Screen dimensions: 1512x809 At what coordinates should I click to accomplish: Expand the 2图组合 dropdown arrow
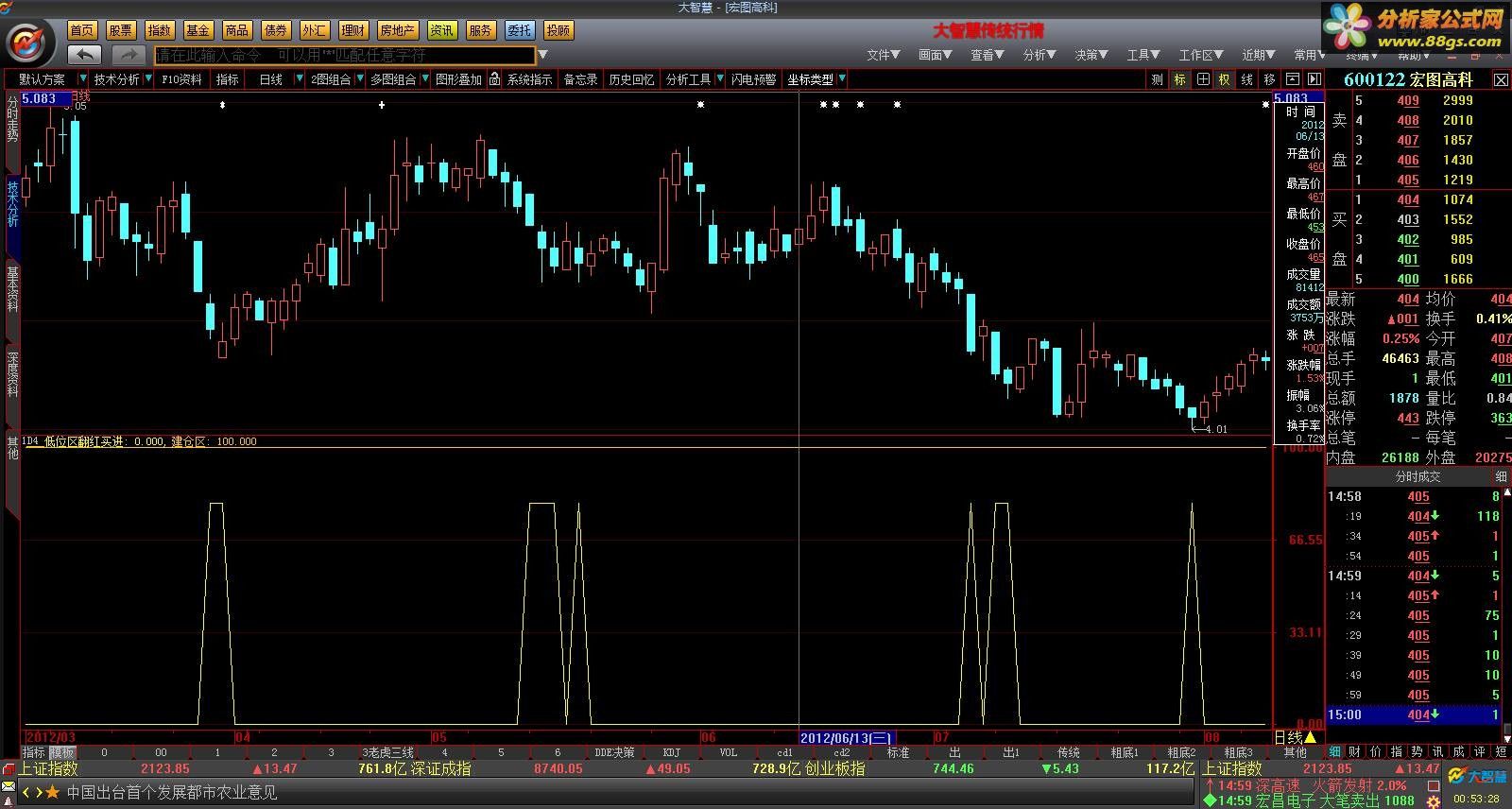[x=359, y=79]
